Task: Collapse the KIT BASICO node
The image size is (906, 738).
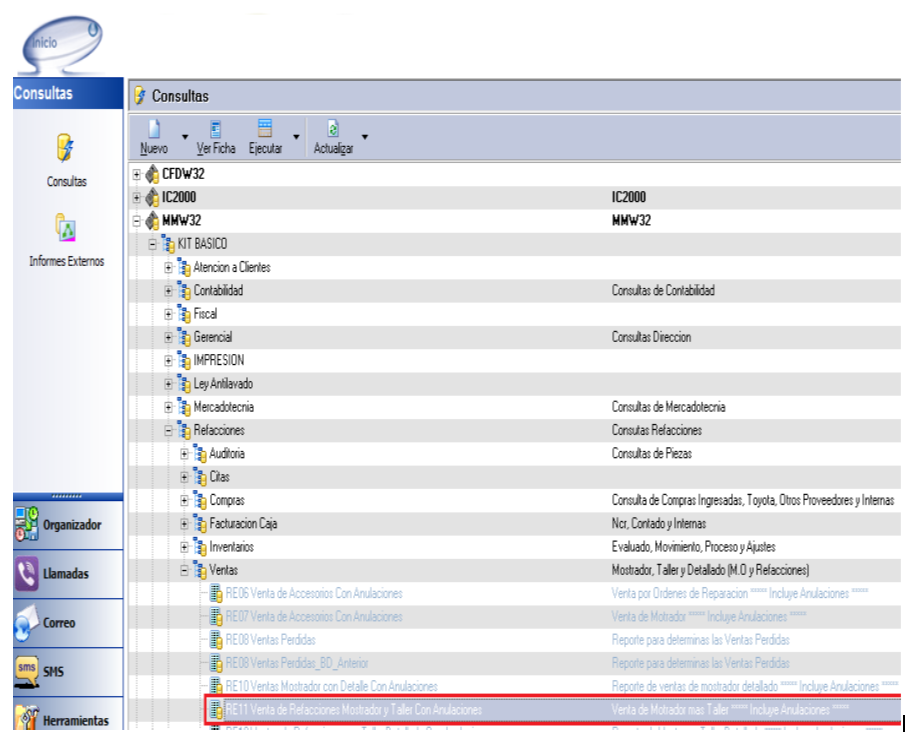Action: [153, 244]
